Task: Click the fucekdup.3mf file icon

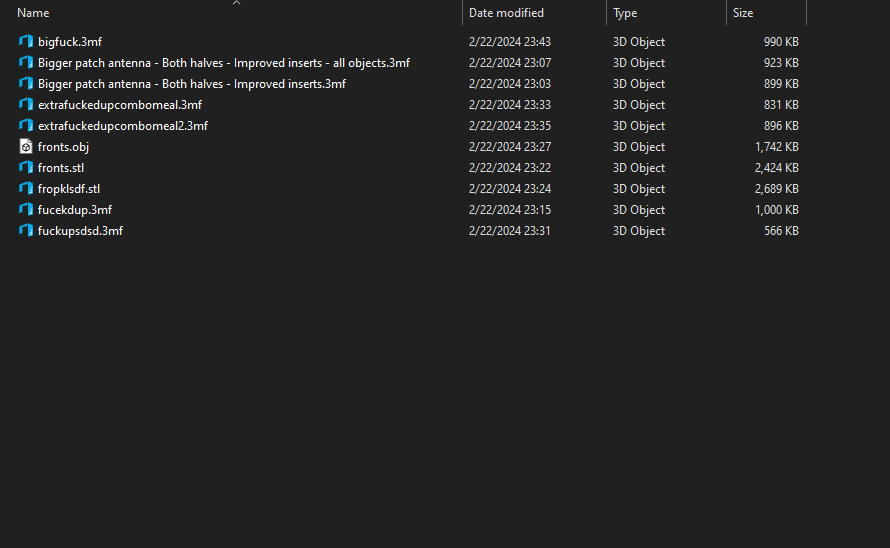Action: [26, 210]
